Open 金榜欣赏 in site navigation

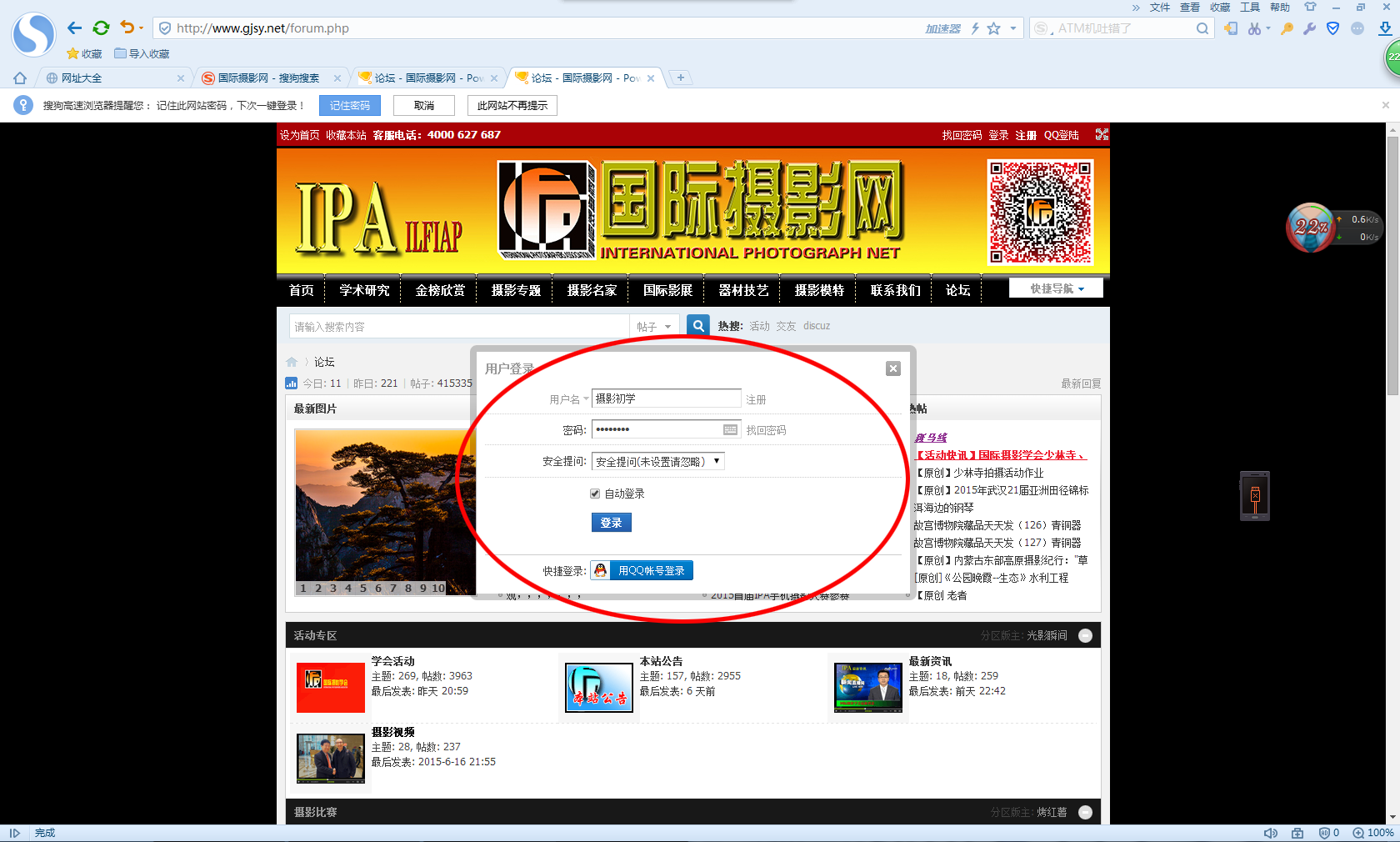(440, 290)
